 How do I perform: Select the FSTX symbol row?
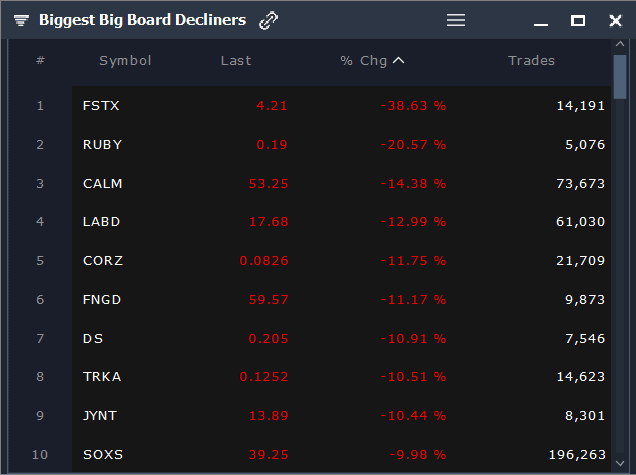coord(101,105)
